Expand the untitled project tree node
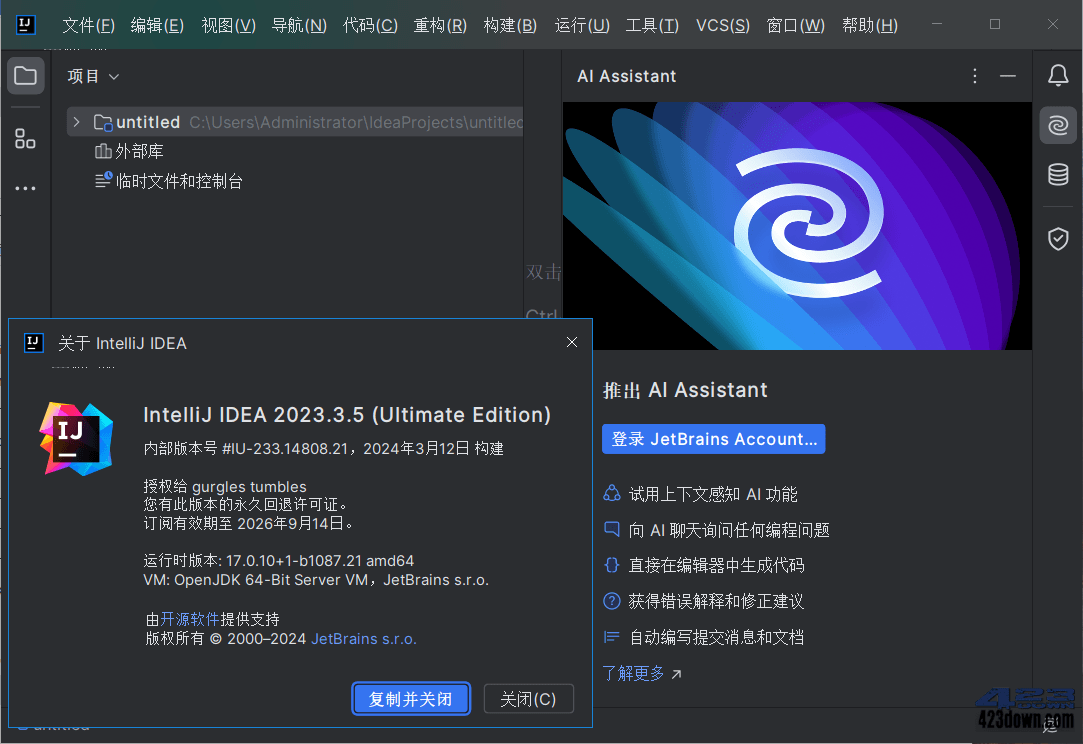Viewport: 1083px width, 744px height. [x=77, y=121]
